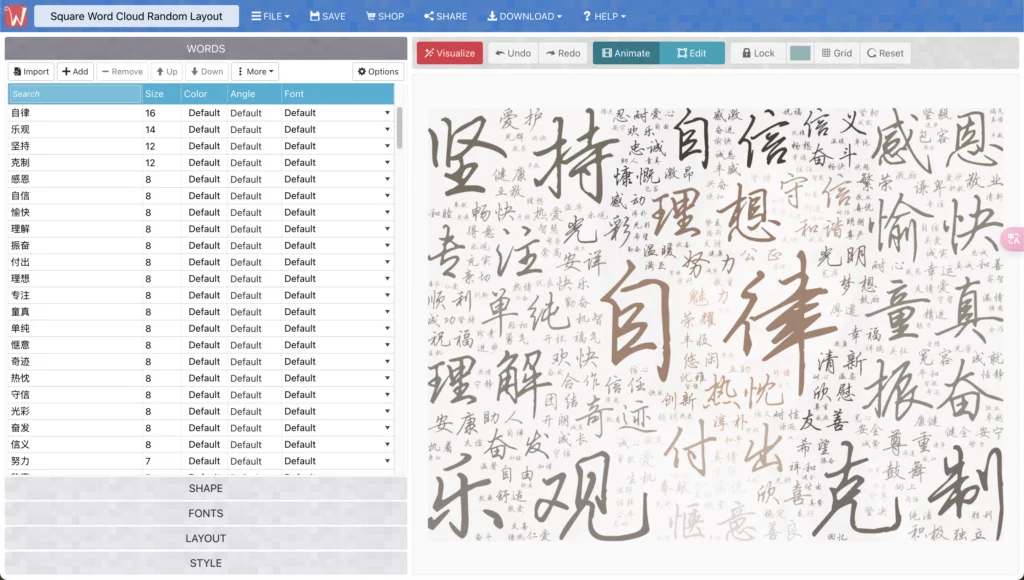Viewport: 1024px width, 580px height.
Task: Open the teal color swatch
Action: (800, 53)
